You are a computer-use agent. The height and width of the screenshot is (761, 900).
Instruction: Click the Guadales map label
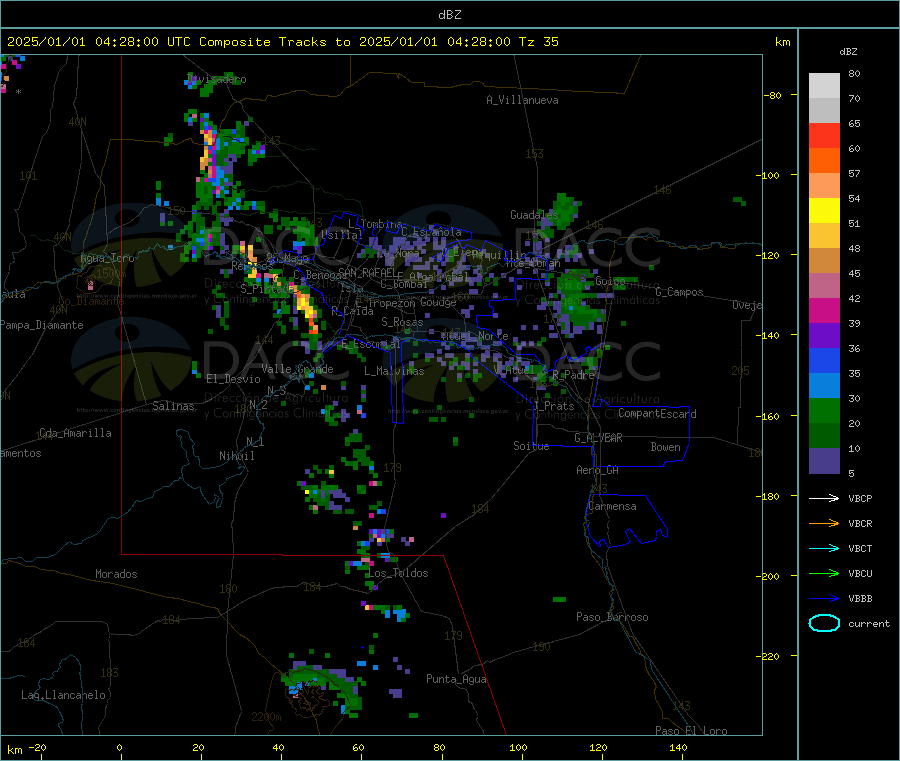tap(534, 215)
